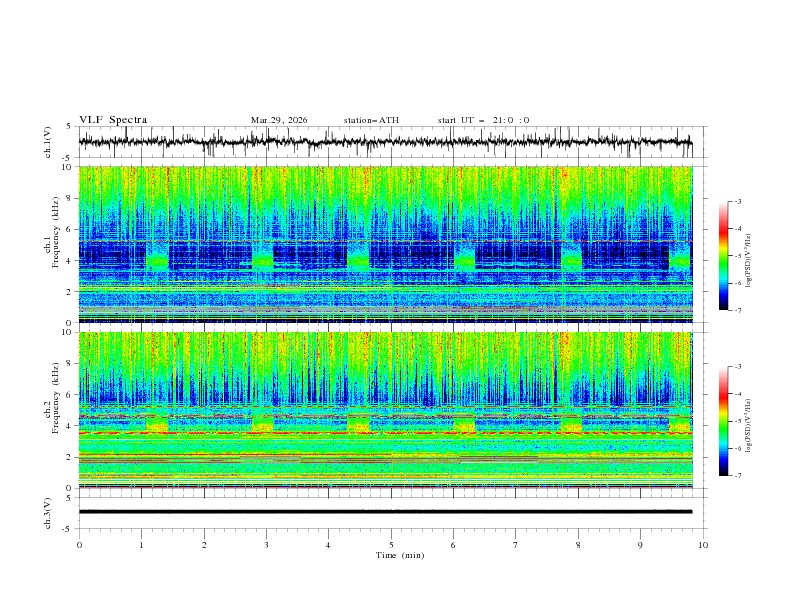This screenshot has width=792, height=612.
Task: Click the "ch.1(V)" waveform axis label
Action: coord(48,142)
